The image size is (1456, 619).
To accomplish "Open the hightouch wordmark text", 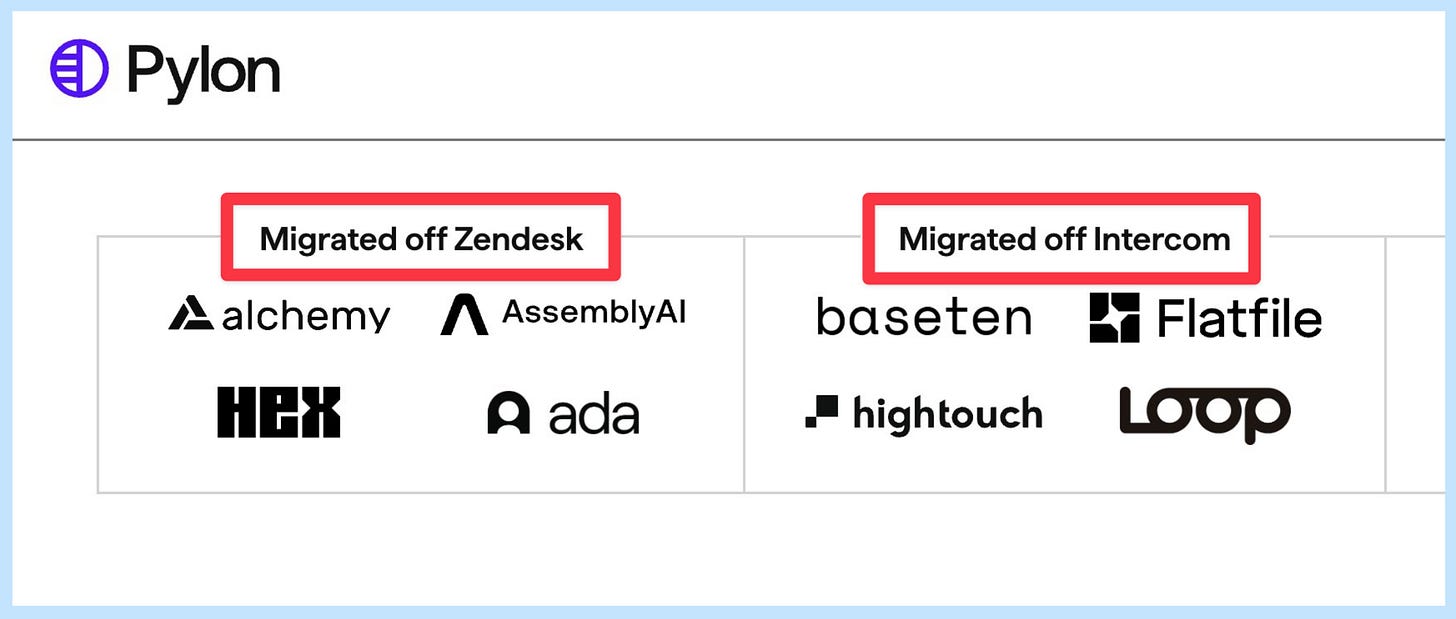I will pos(948,413).
